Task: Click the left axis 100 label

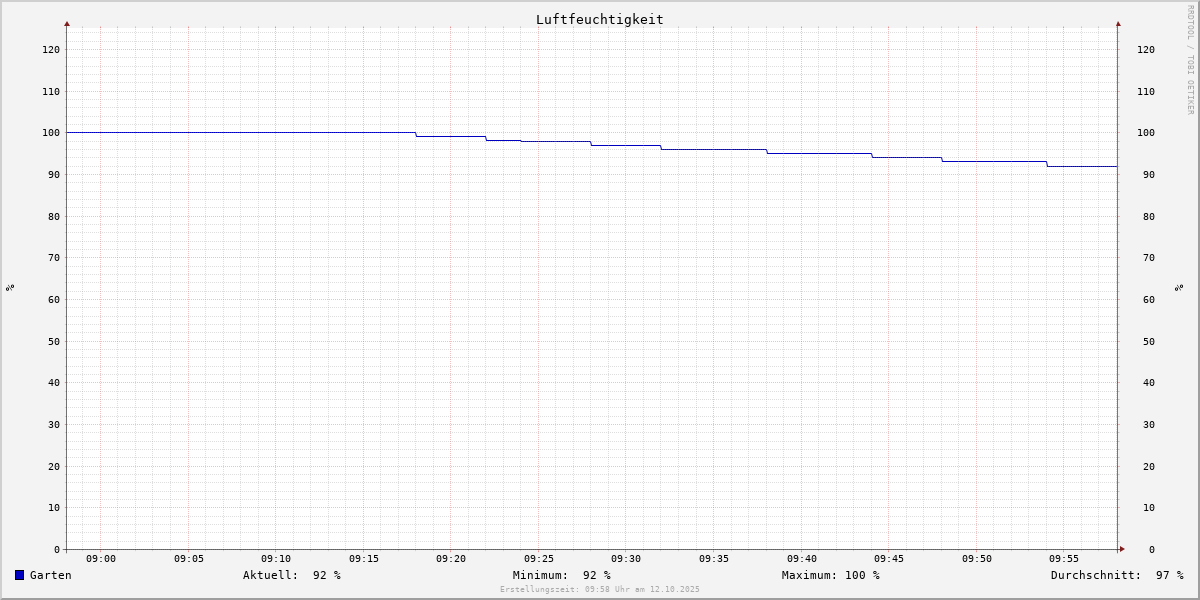Action: (51, 133)
